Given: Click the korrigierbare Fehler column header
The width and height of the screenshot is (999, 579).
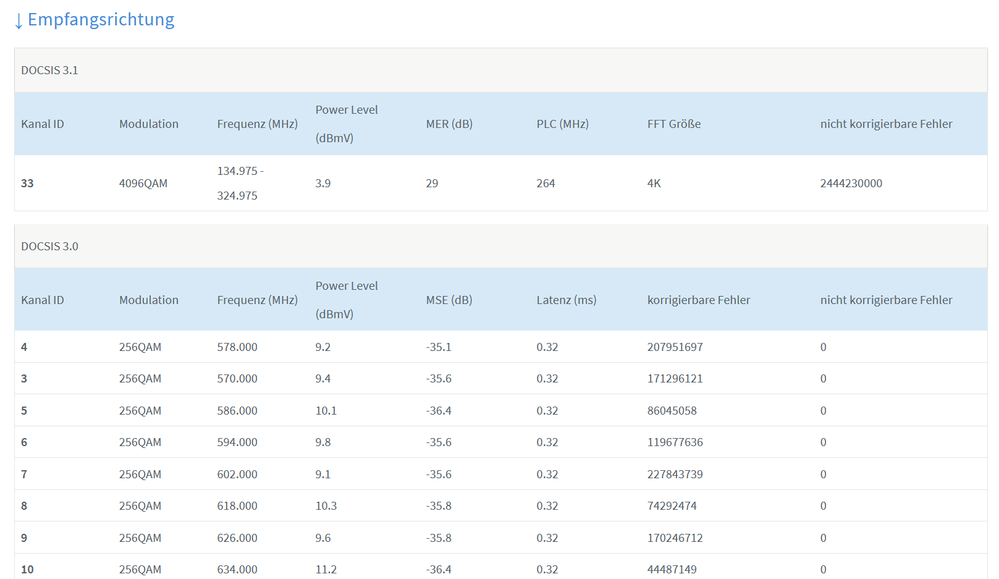Looking at the screenshot, I should tap(699, 300).
